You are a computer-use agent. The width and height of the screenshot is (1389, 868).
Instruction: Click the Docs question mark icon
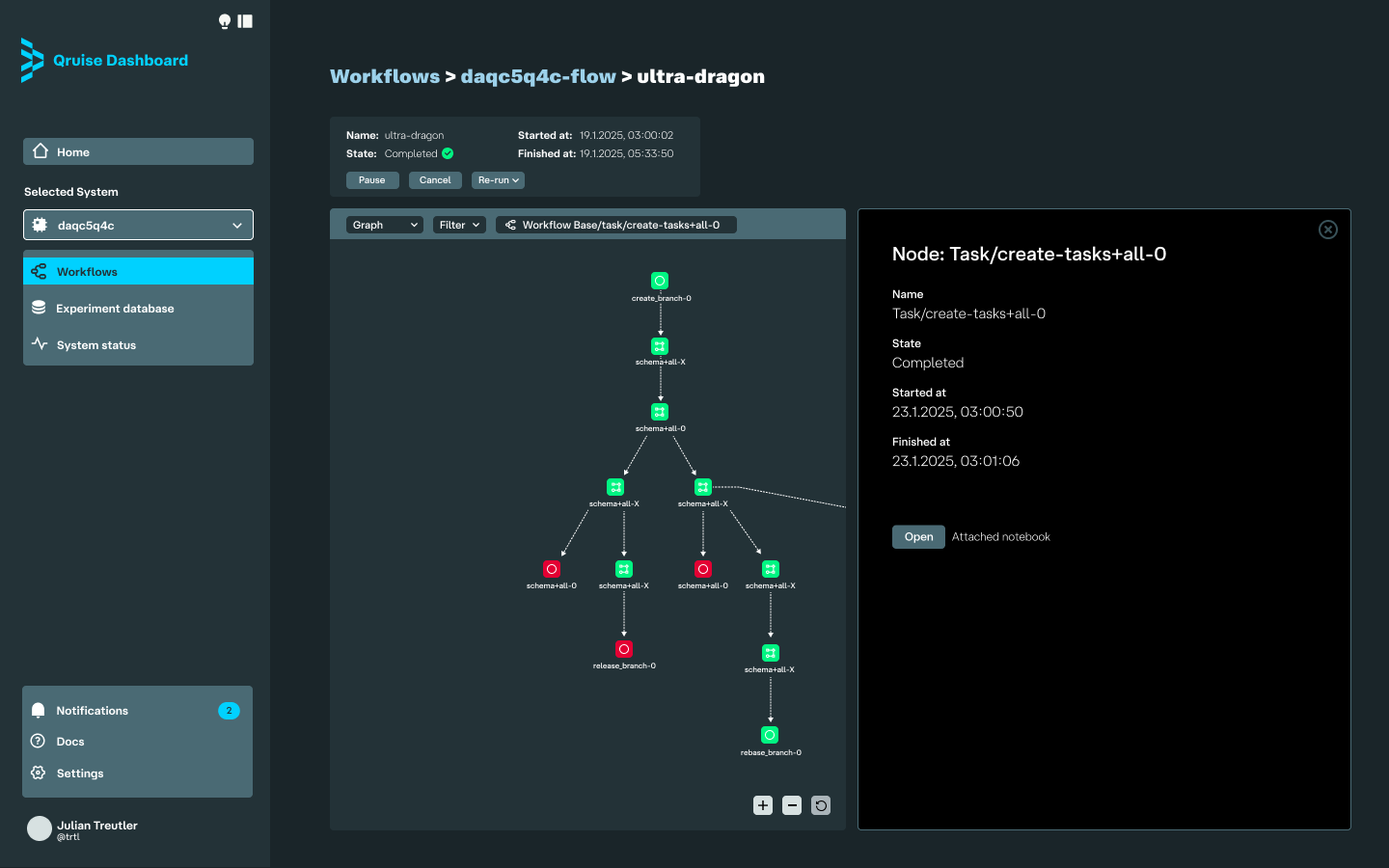click(39, 741)
